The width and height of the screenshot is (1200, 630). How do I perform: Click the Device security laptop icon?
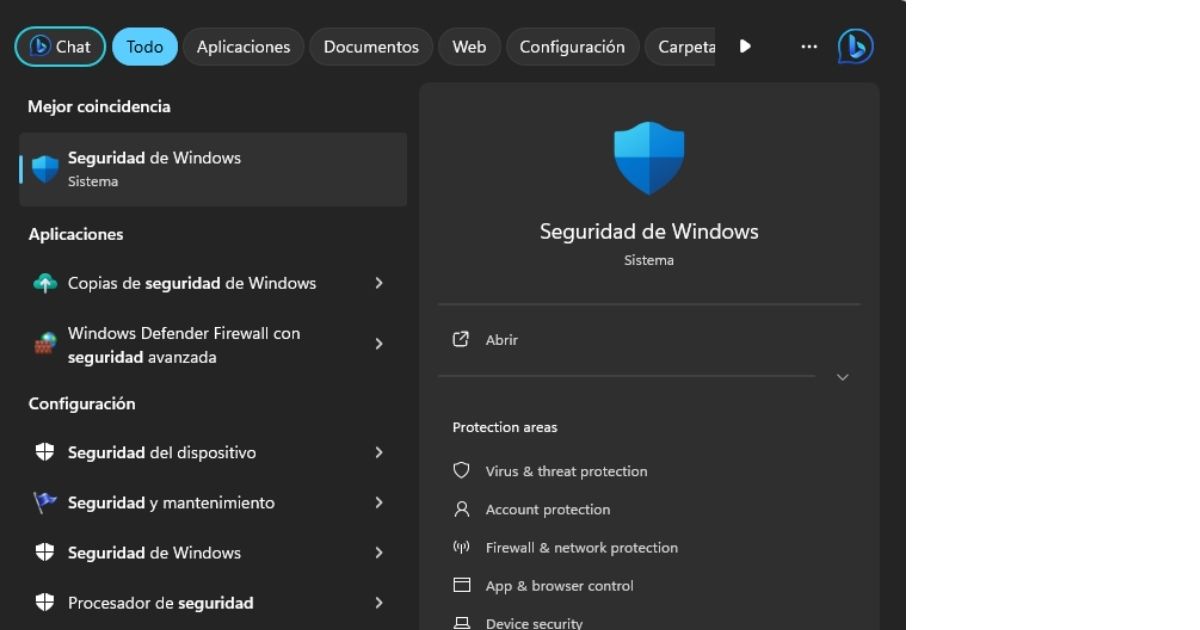(461, 623)
